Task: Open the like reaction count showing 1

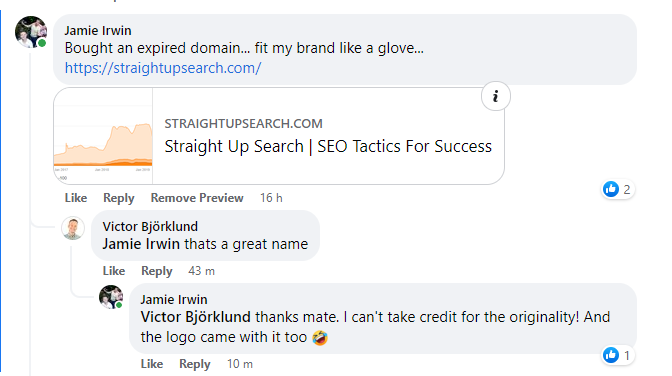Action: (618, 355)
